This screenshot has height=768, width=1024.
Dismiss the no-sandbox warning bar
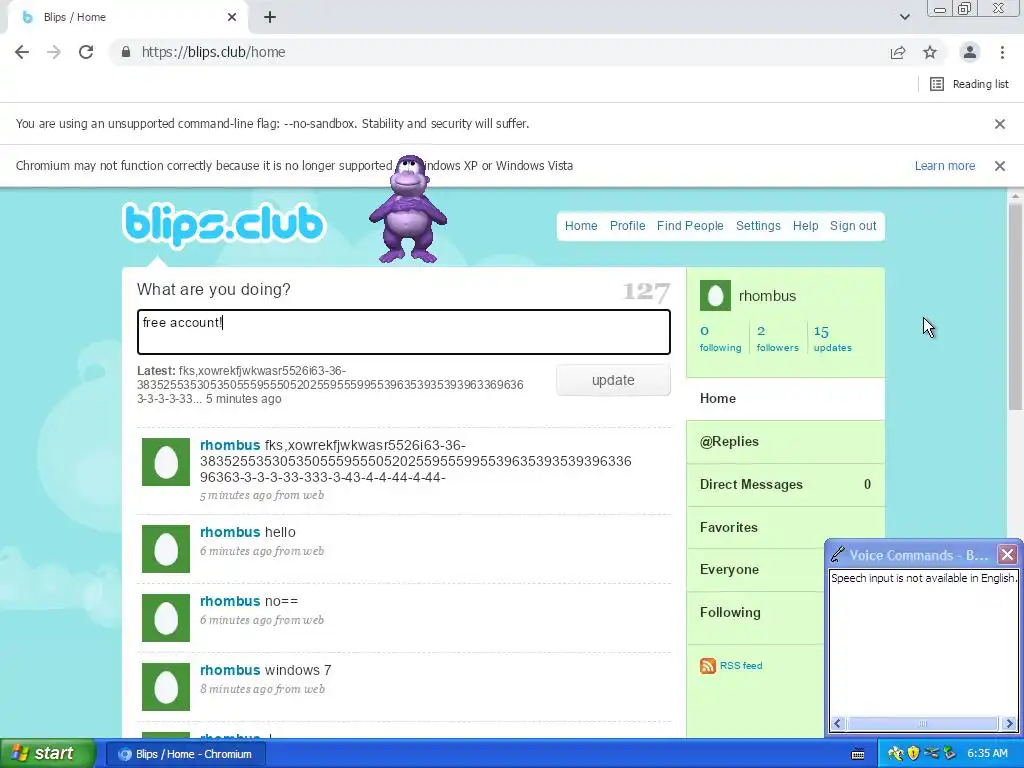tap(999, 123)
